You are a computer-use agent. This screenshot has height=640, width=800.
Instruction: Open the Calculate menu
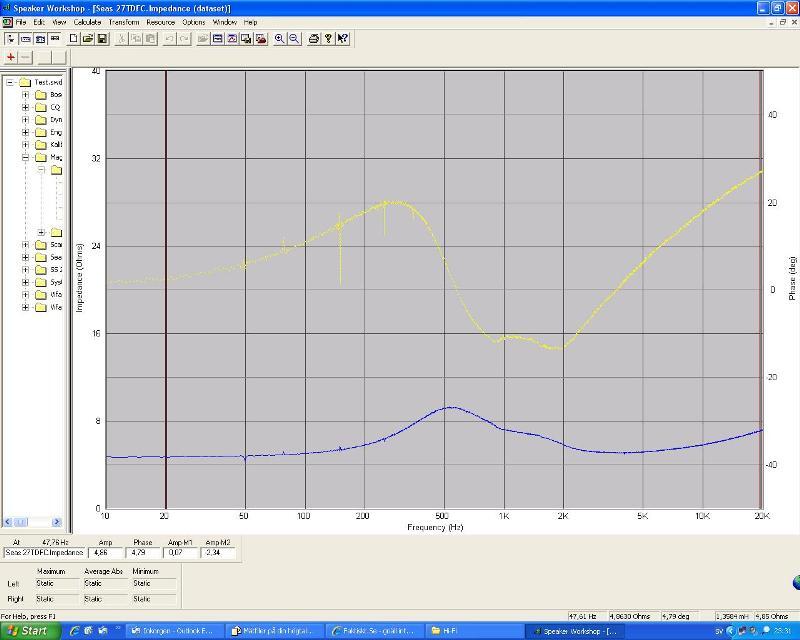[x=87, y=22]
